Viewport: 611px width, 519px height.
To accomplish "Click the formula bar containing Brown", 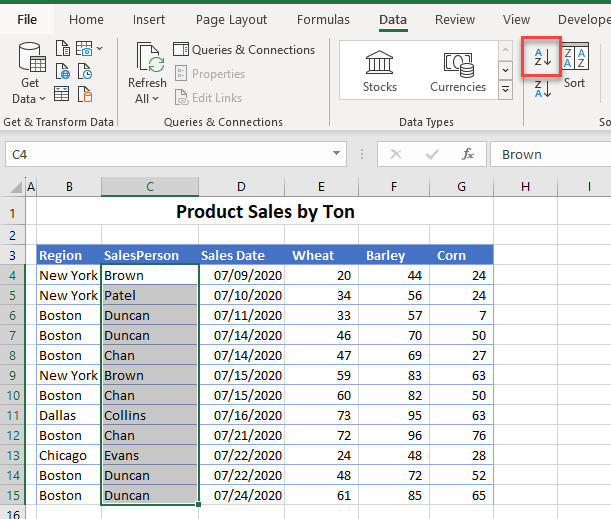I will point(550,155).
